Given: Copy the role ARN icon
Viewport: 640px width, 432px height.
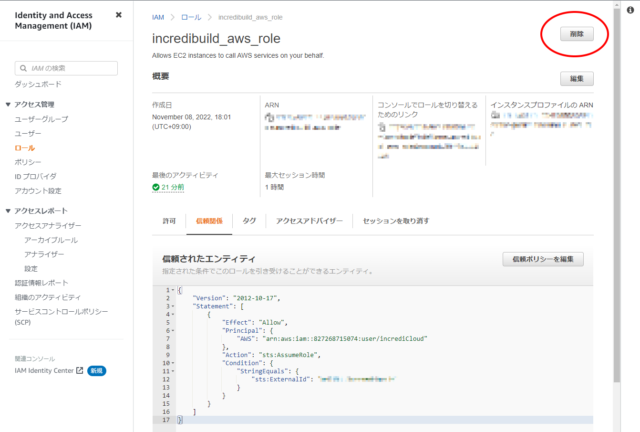Looking at the screenshot, I should click(x=269, y=117).
